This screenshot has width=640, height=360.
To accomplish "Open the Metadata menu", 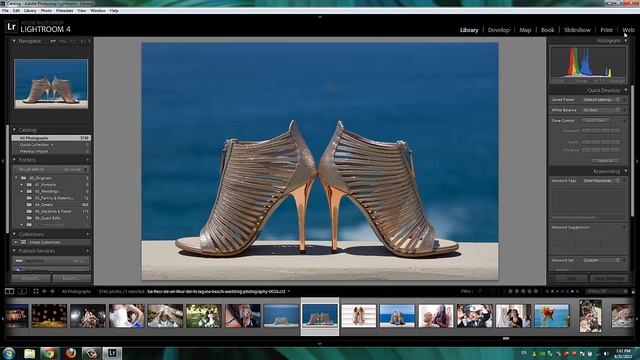I will (64, 11).
